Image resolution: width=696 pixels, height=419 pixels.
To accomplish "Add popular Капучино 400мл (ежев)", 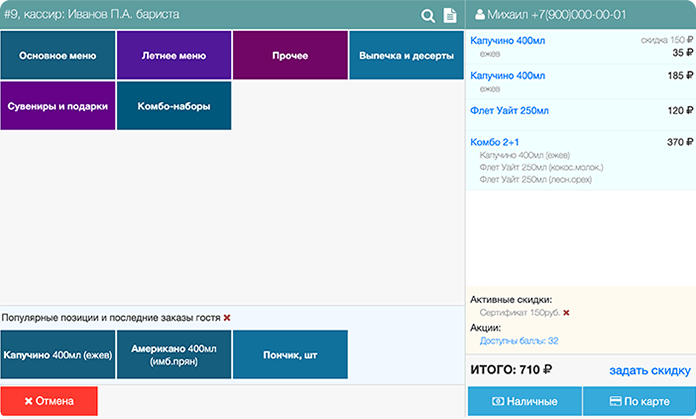I will coord(58,354).
